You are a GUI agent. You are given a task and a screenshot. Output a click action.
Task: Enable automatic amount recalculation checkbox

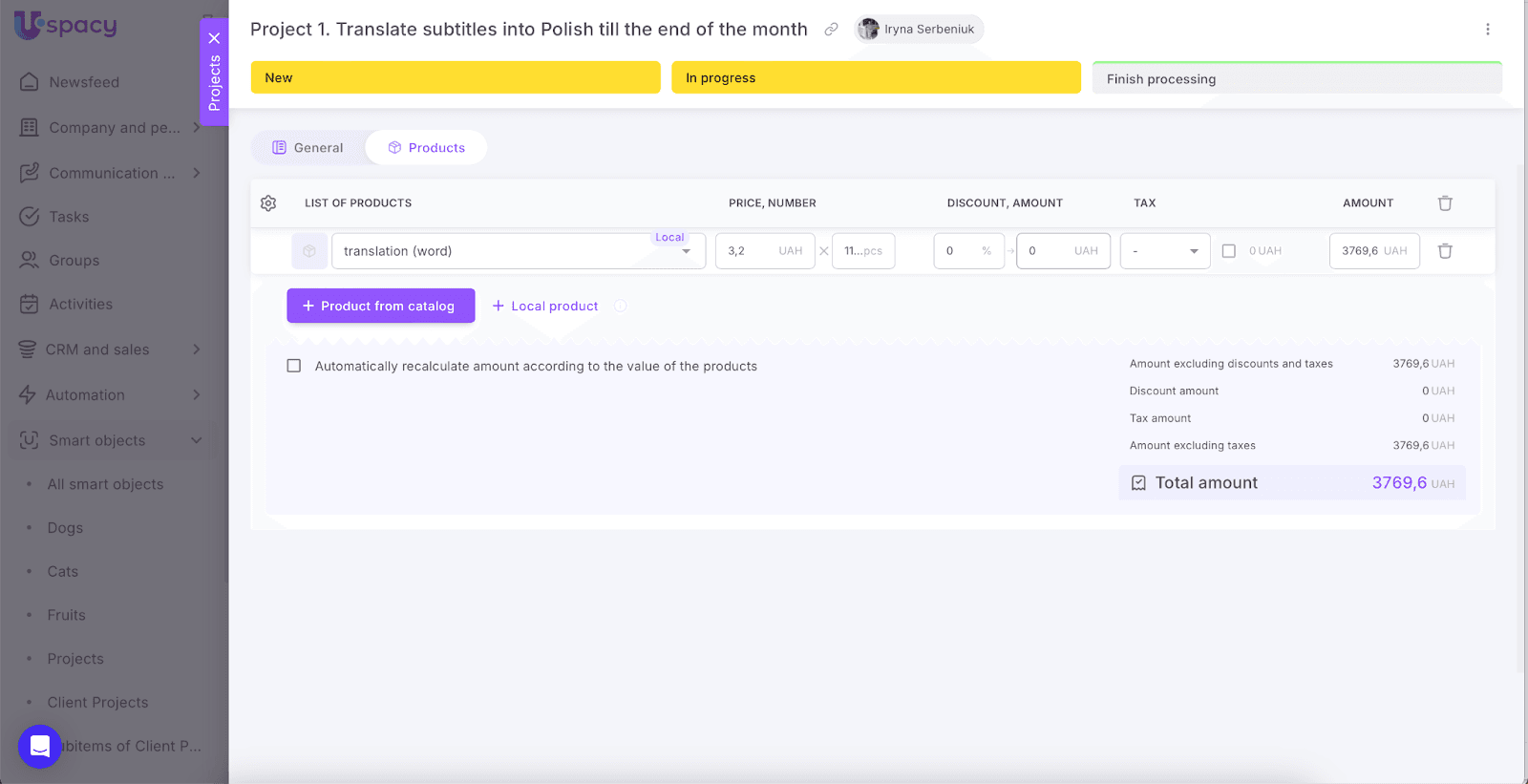(x=294, y=366)
